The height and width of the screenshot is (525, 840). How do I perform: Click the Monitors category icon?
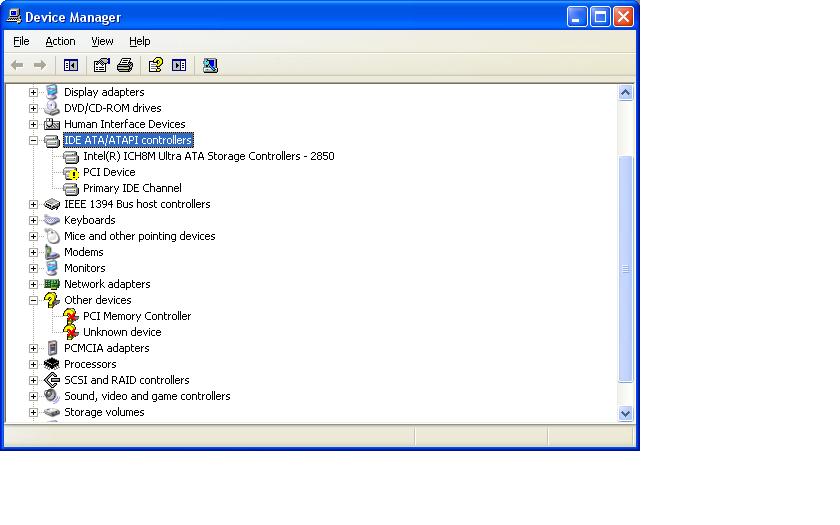[x=52, y=268]
